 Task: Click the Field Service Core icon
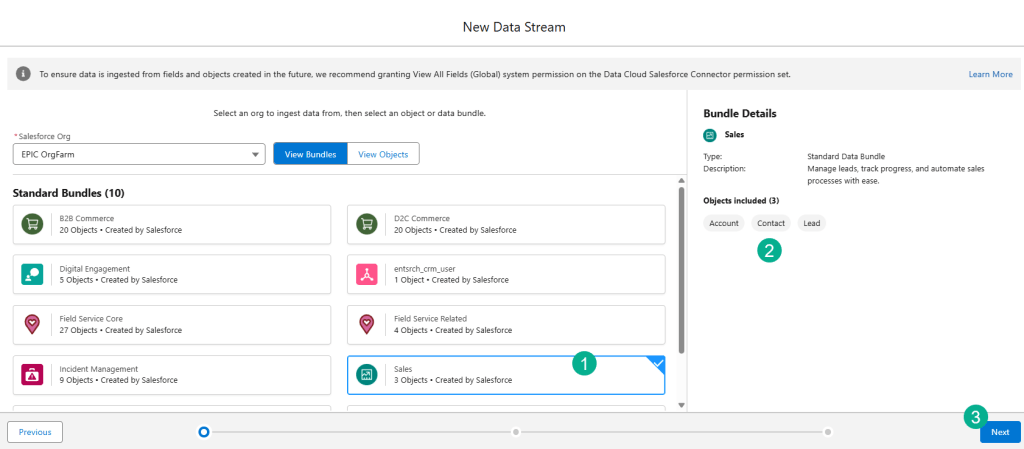33,325
